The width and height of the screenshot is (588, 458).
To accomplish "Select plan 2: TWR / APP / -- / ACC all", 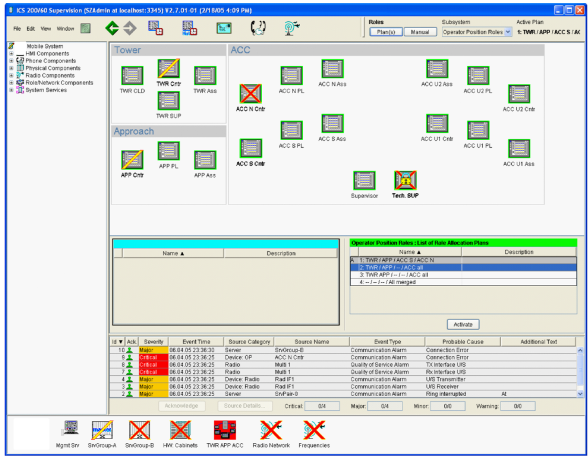I will coord(463,267).
